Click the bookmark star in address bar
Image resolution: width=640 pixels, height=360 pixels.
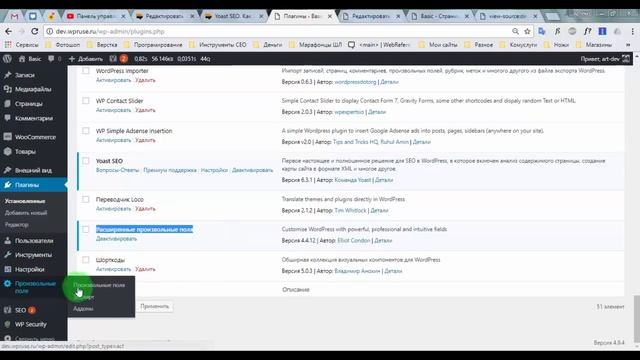[527, 31]
